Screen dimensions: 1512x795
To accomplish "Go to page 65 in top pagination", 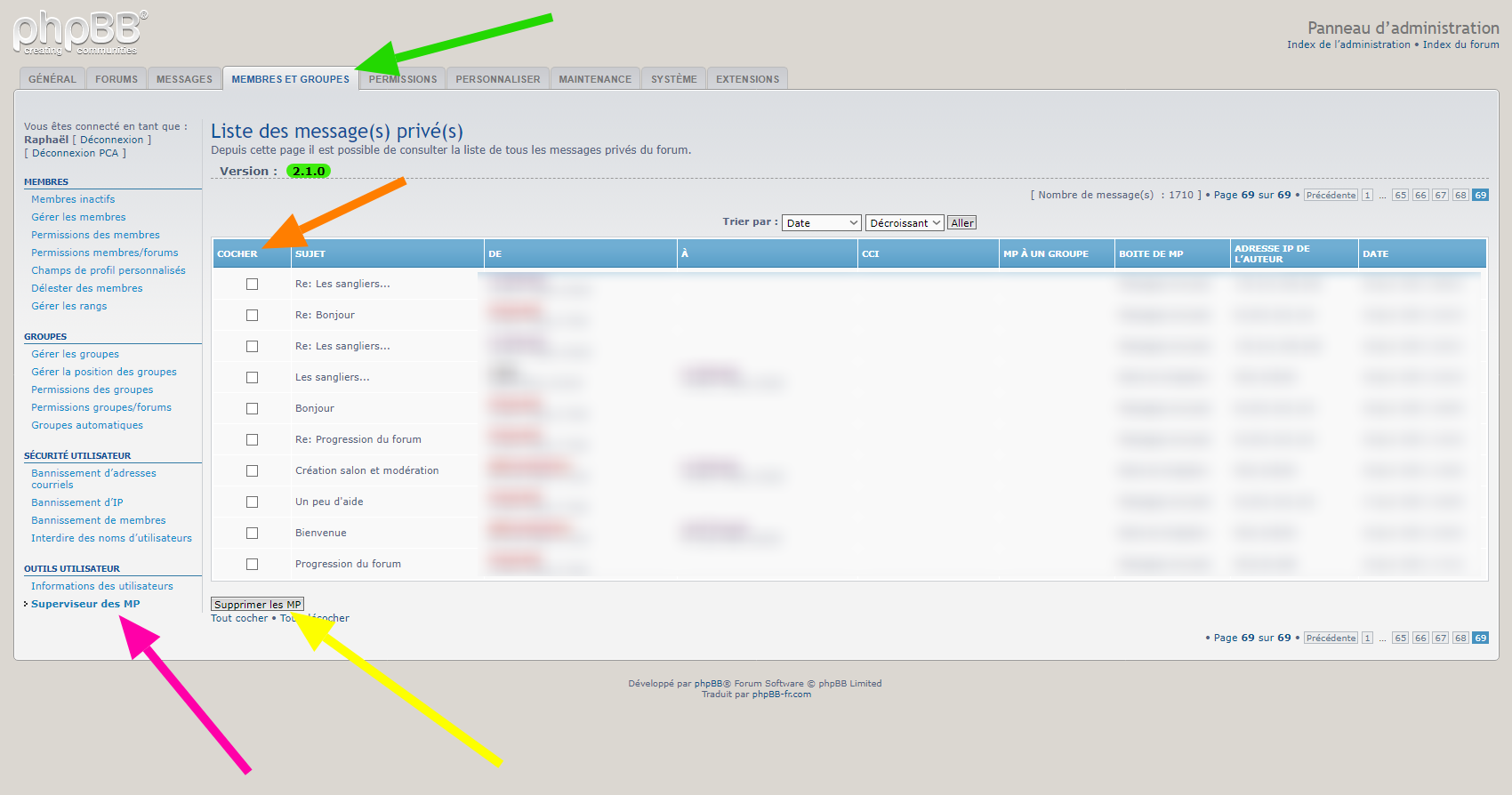I will click(1400, 195).
